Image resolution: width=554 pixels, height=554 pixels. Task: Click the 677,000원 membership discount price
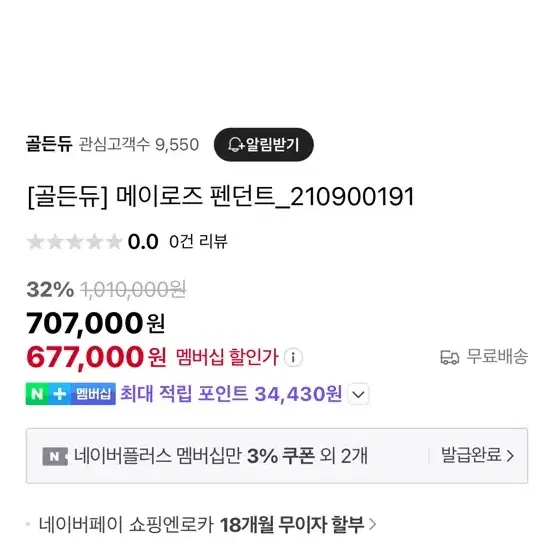click(96, 357)
